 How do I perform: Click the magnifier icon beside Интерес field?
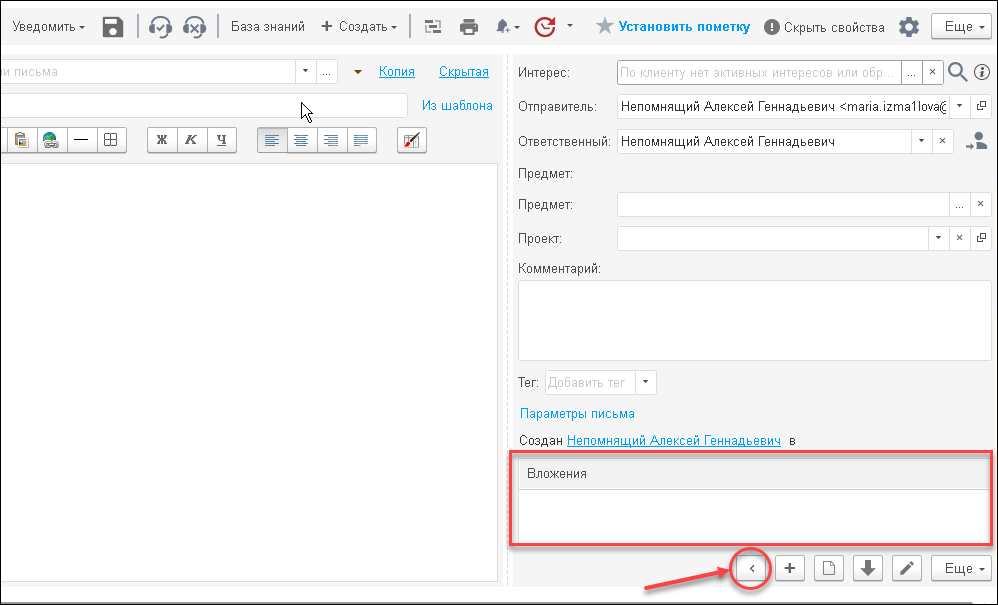pos(957,72)
